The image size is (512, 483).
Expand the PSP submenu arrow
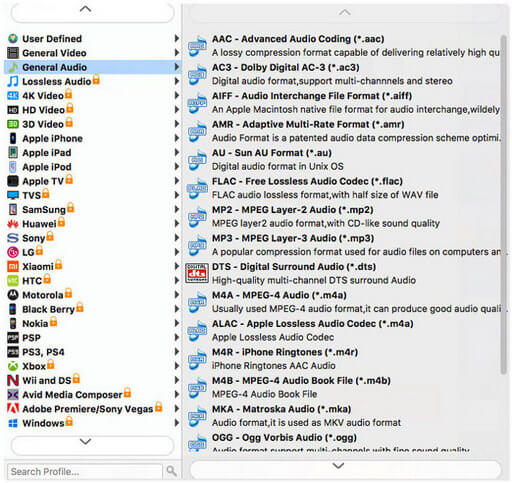(x=177, y=337)
